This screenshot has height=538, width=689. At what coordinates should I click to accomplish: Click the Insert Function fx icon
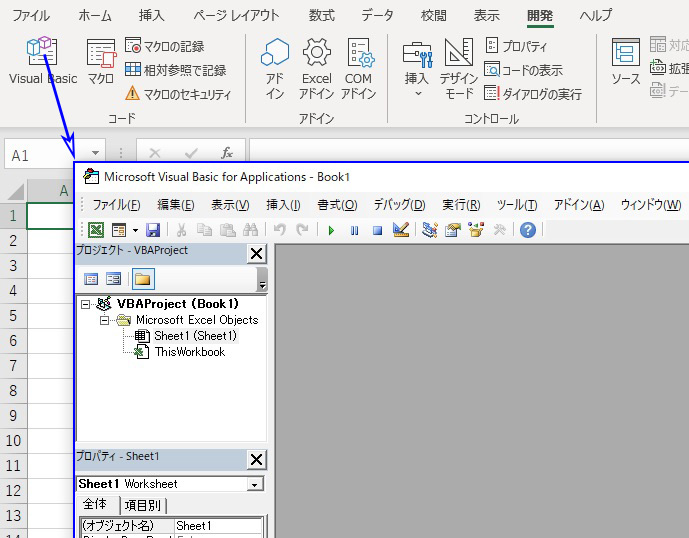click(x=227, y=153)
